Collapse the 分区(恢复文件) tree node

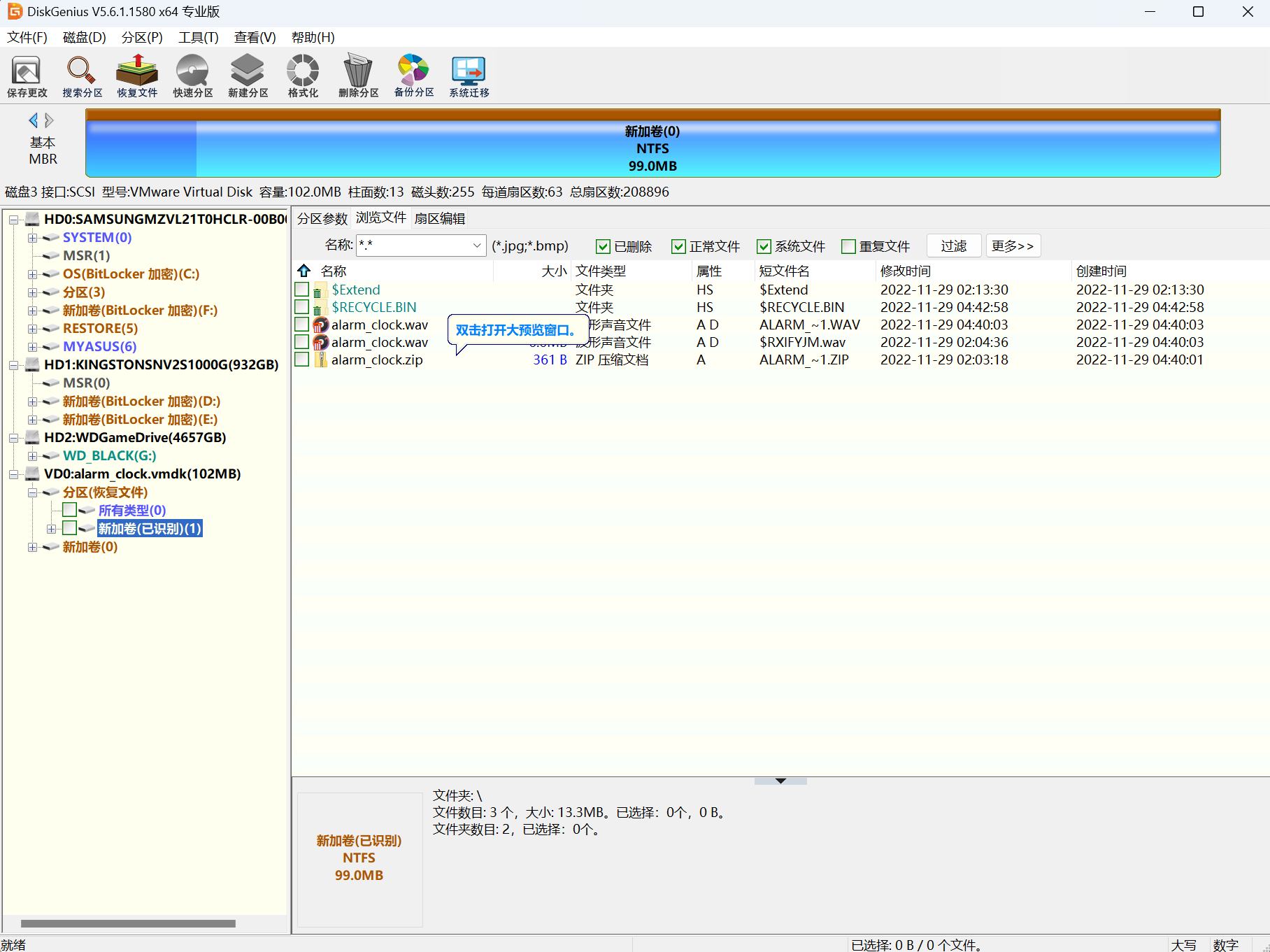pyautogui.click(x=32, y=492)
